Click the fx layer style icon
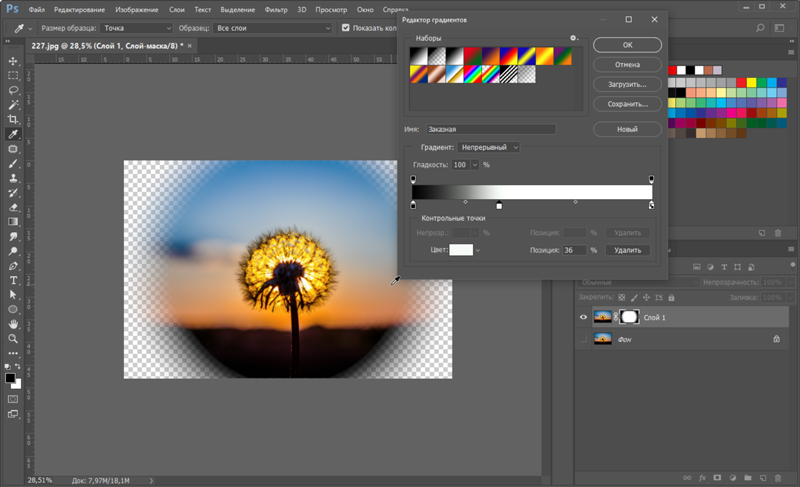The height and width of the screenshot is (487, 800). (x=704, y=478)
